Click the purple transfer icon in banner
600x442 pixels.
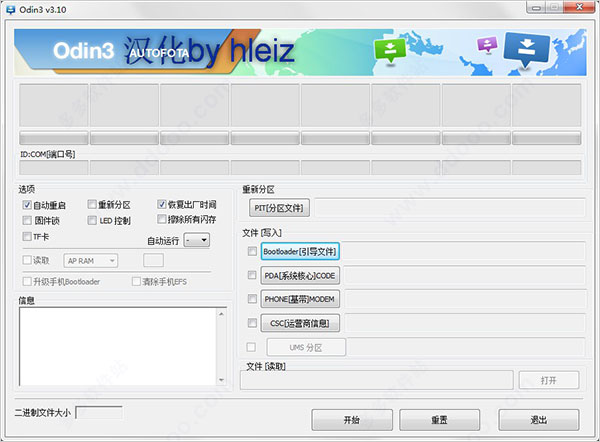[x=487, y=44]
